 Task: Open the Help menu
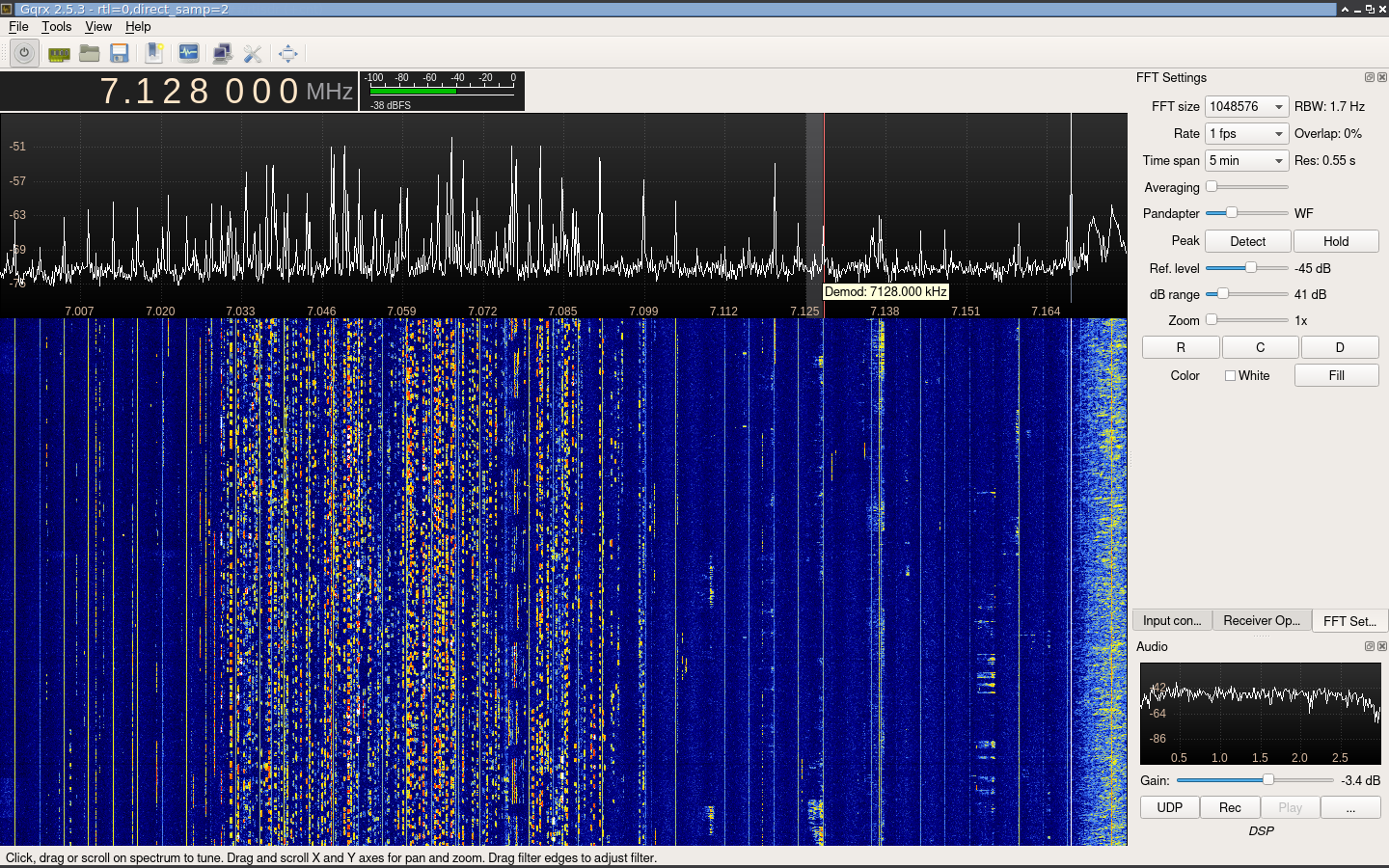(x=138, y=27)
